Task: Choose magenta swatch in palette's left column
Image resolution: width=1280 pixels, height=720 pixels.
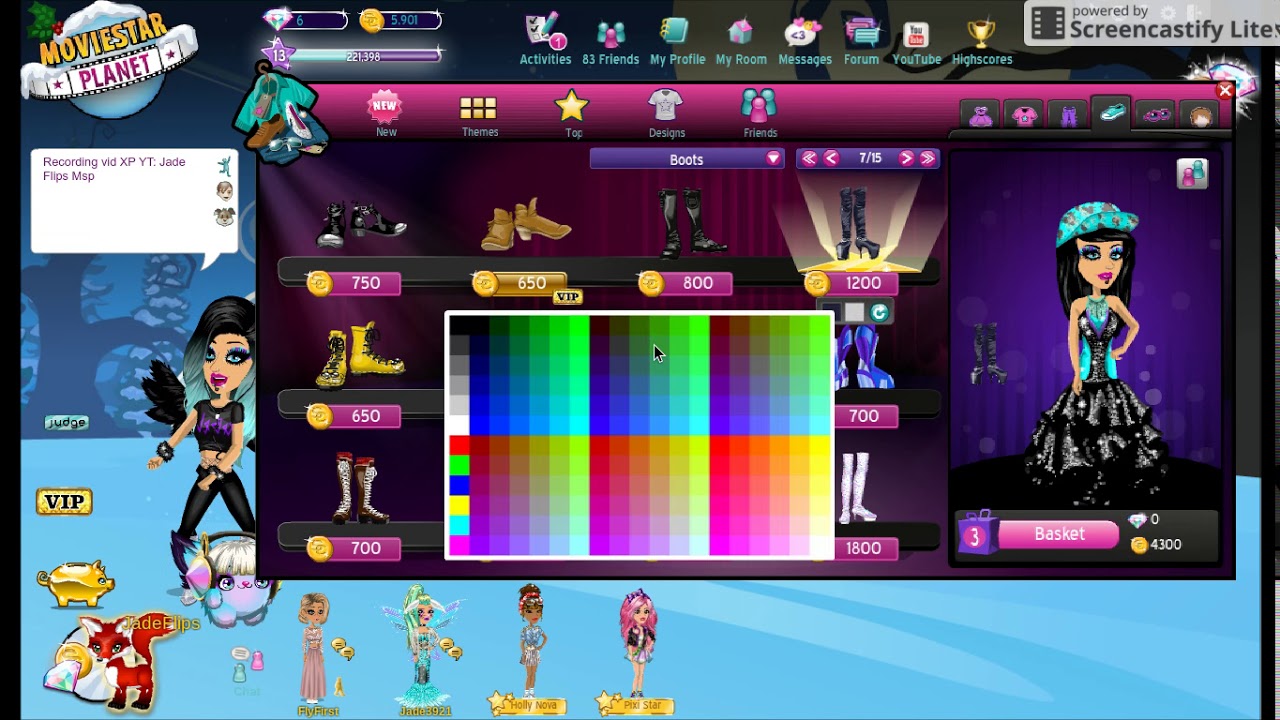Action: coord(459,545)
